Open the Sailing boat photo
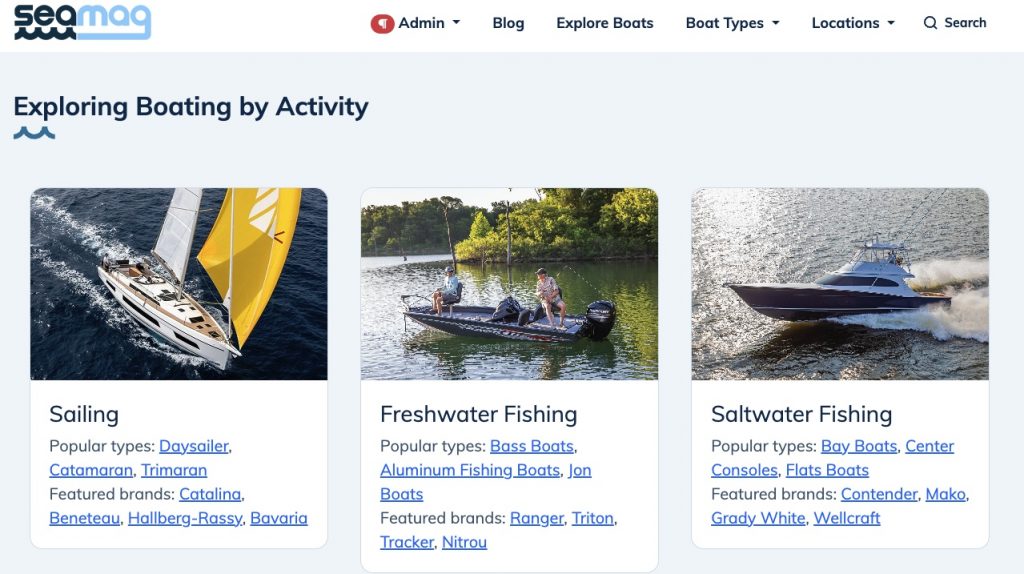Image resolution: width=1024 pixels, height=574 pixels. (x=179, y=284)
